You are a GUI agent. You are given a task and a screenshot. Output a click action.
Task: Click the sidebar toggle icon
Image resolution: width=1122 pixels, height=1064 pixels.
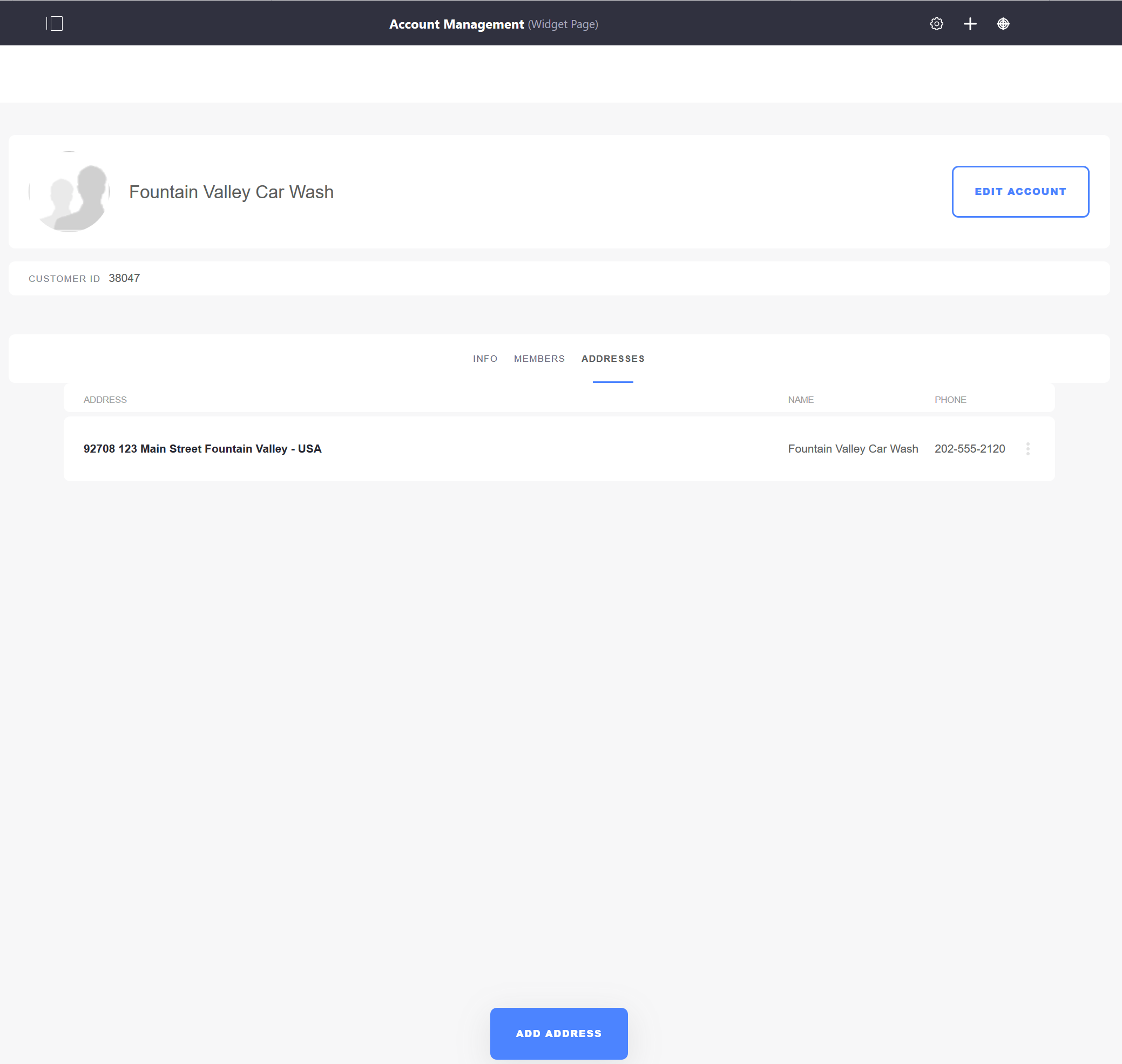coord(55,22)
